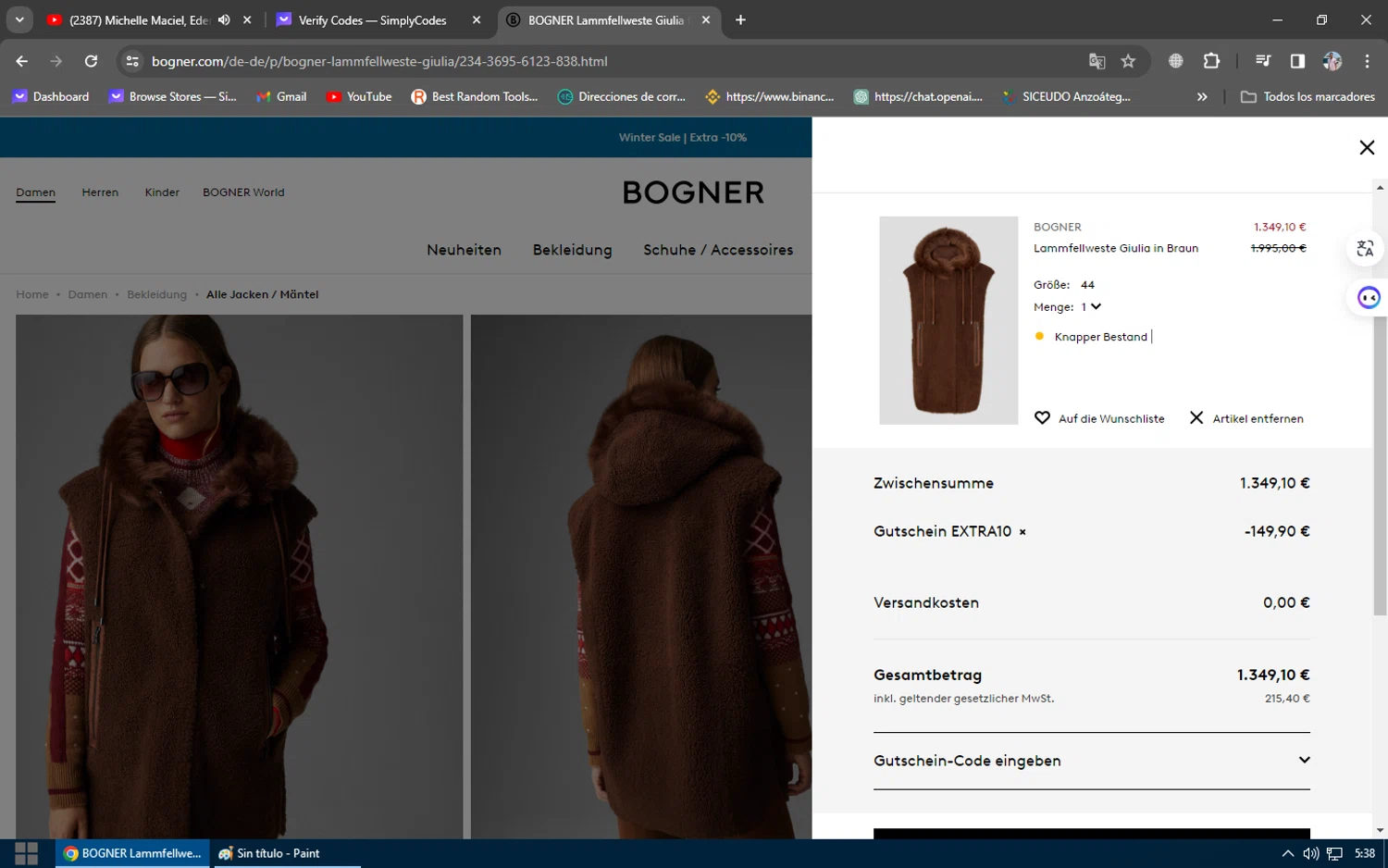1388x868 pixels.
Task: Click the address bar URL
Action: [379, 61]
